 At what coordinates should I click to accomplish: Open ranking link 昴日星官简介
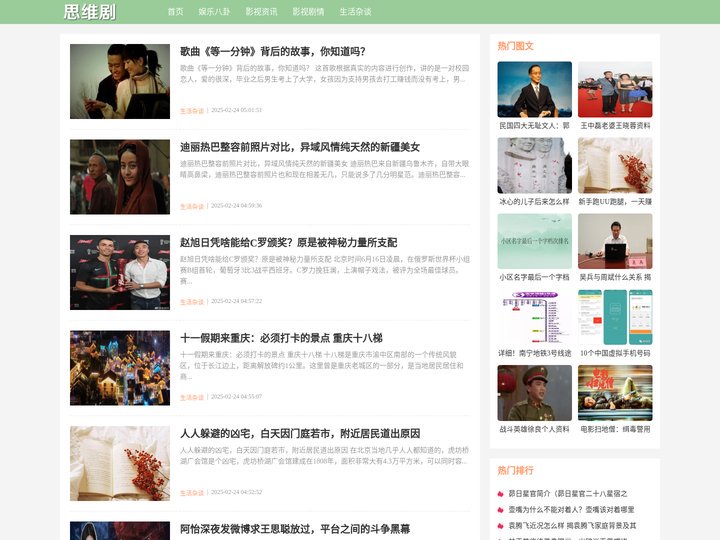(x=568, y=494)
